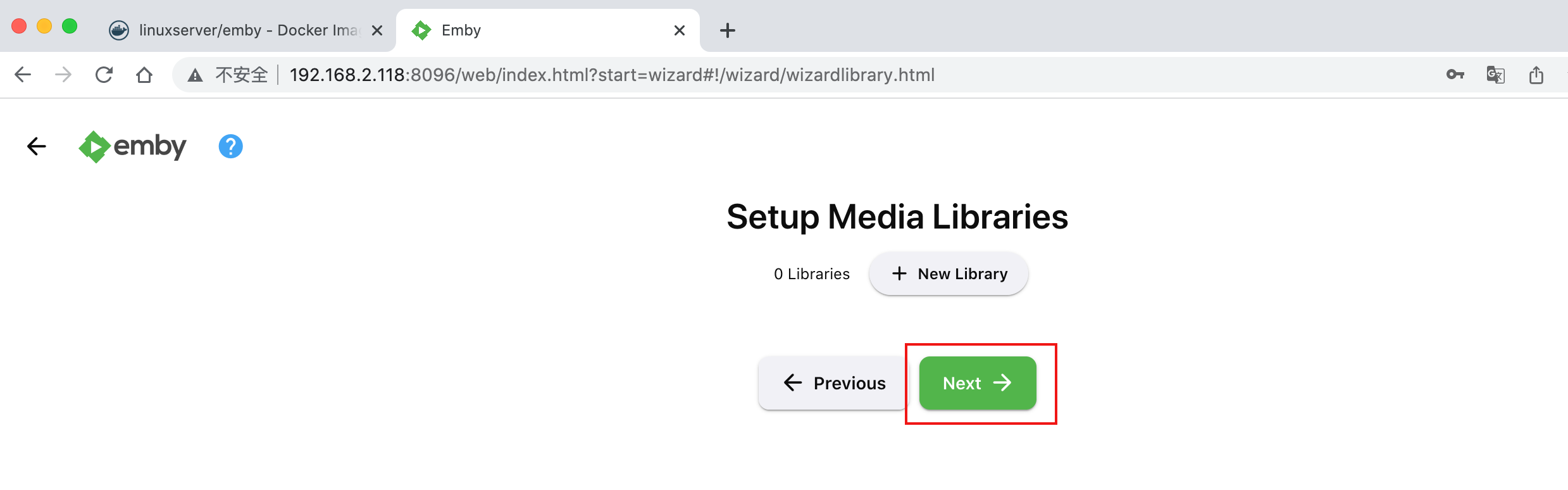Click the browser forward navigation arrow
This screenshot has height=490, width=1568.
pyautogui.click(x=63, y=75)
